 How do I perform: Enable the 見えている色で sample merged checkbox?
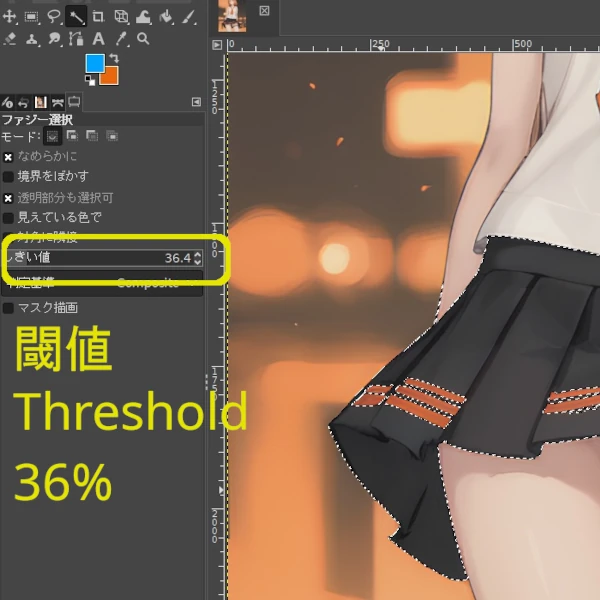tap(8, 218)
